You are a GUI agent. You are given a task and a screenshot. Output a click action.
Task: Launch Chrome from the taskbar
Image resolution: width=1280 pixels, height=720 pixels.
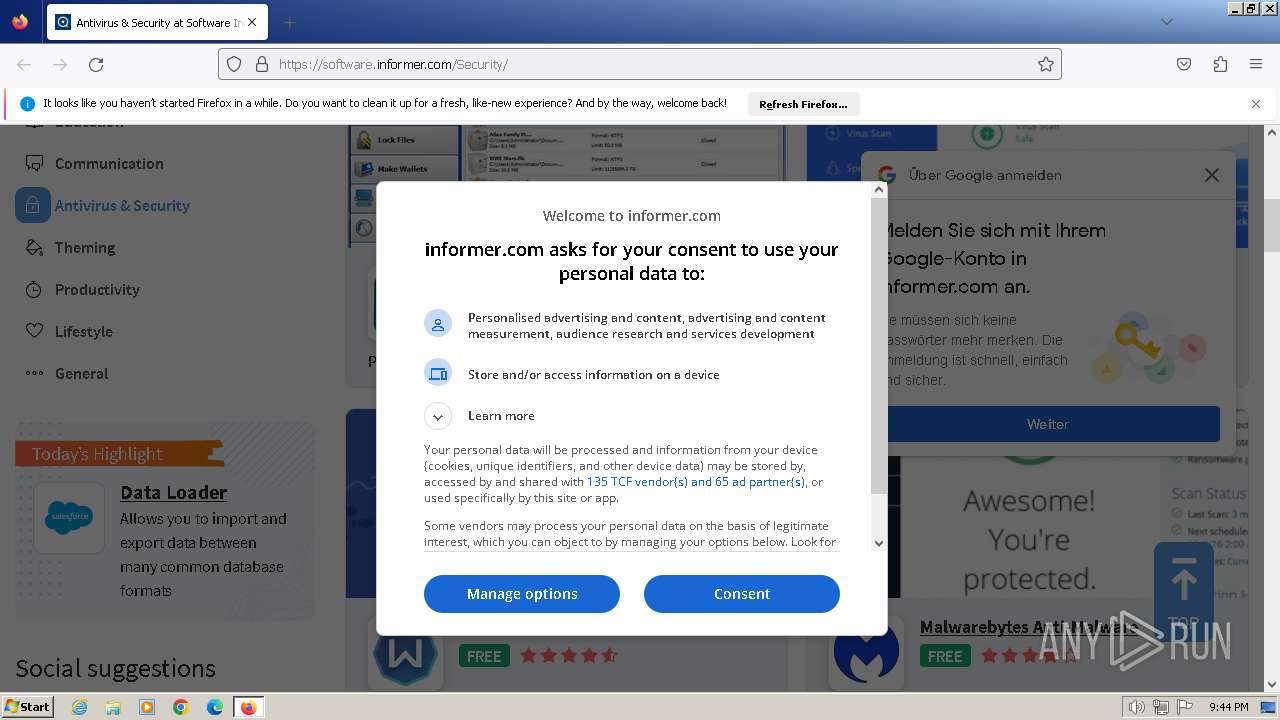tap(181, 707)
